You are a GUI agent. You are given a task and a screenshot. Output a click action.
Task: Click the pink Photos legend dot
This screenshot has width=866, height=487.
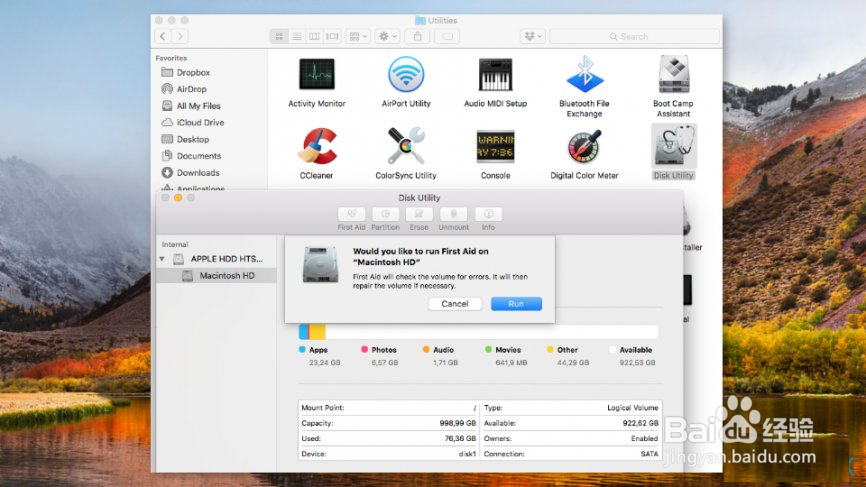click(365, 349)
